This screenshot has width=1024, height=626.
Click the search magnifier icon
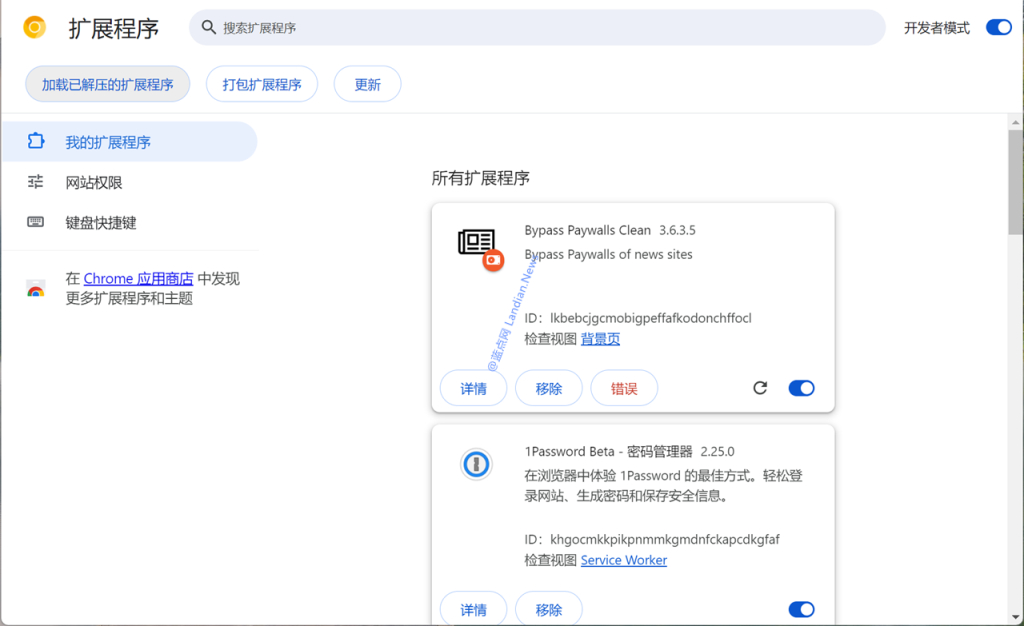coord(208,27)
